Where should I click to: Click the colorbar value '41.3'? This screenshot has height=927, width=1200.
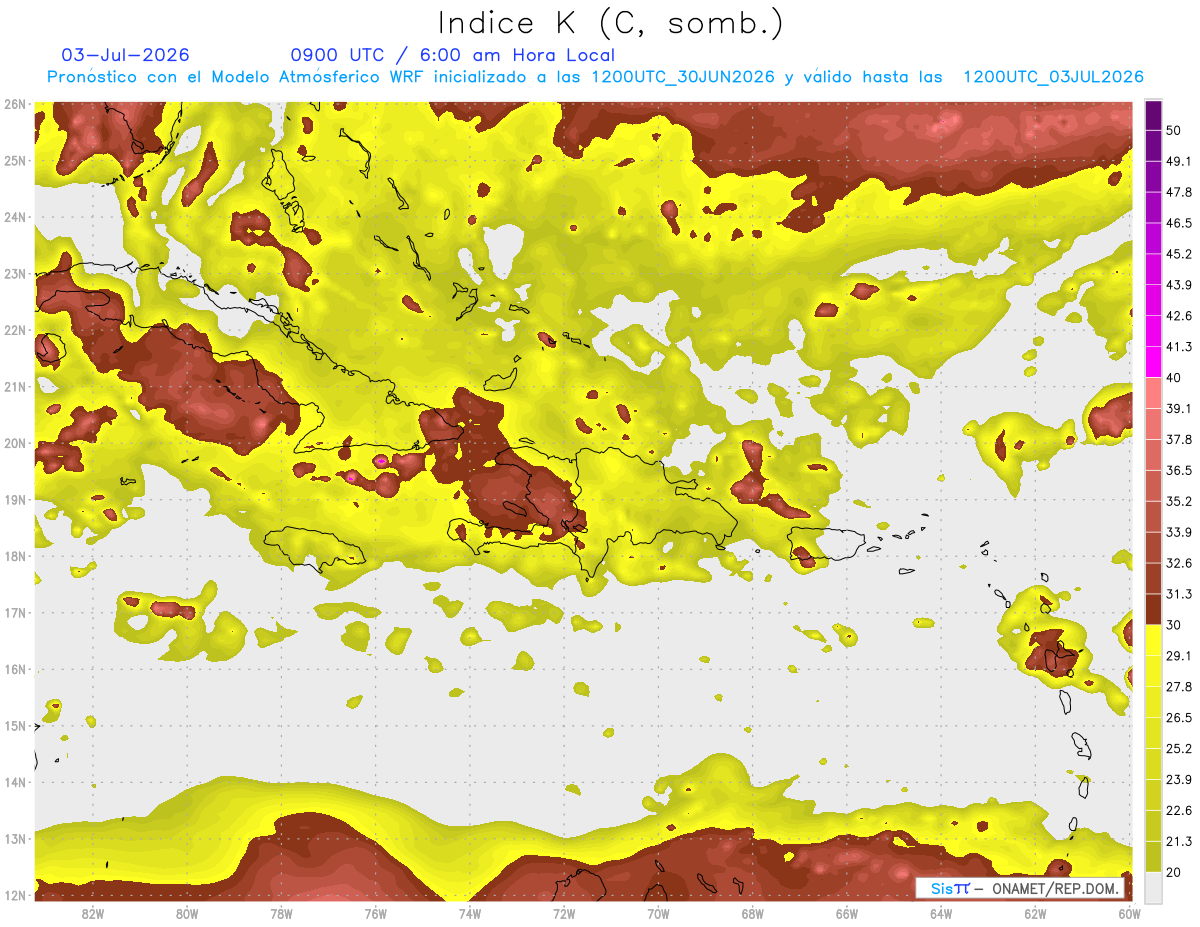click(1178, 347)
